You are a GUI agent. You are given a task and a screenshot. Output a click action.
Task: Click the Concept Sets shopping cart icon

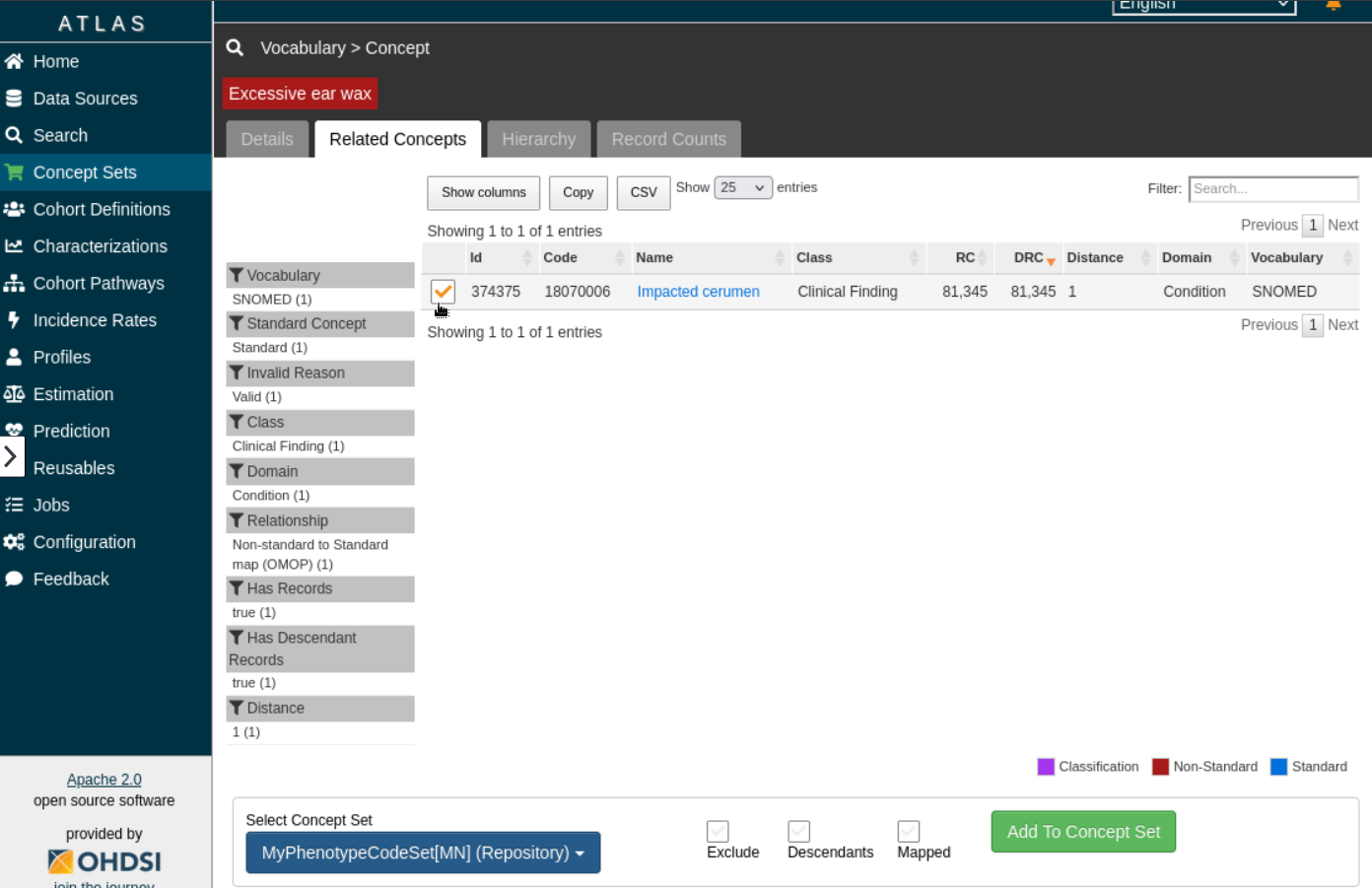point(14,172)
